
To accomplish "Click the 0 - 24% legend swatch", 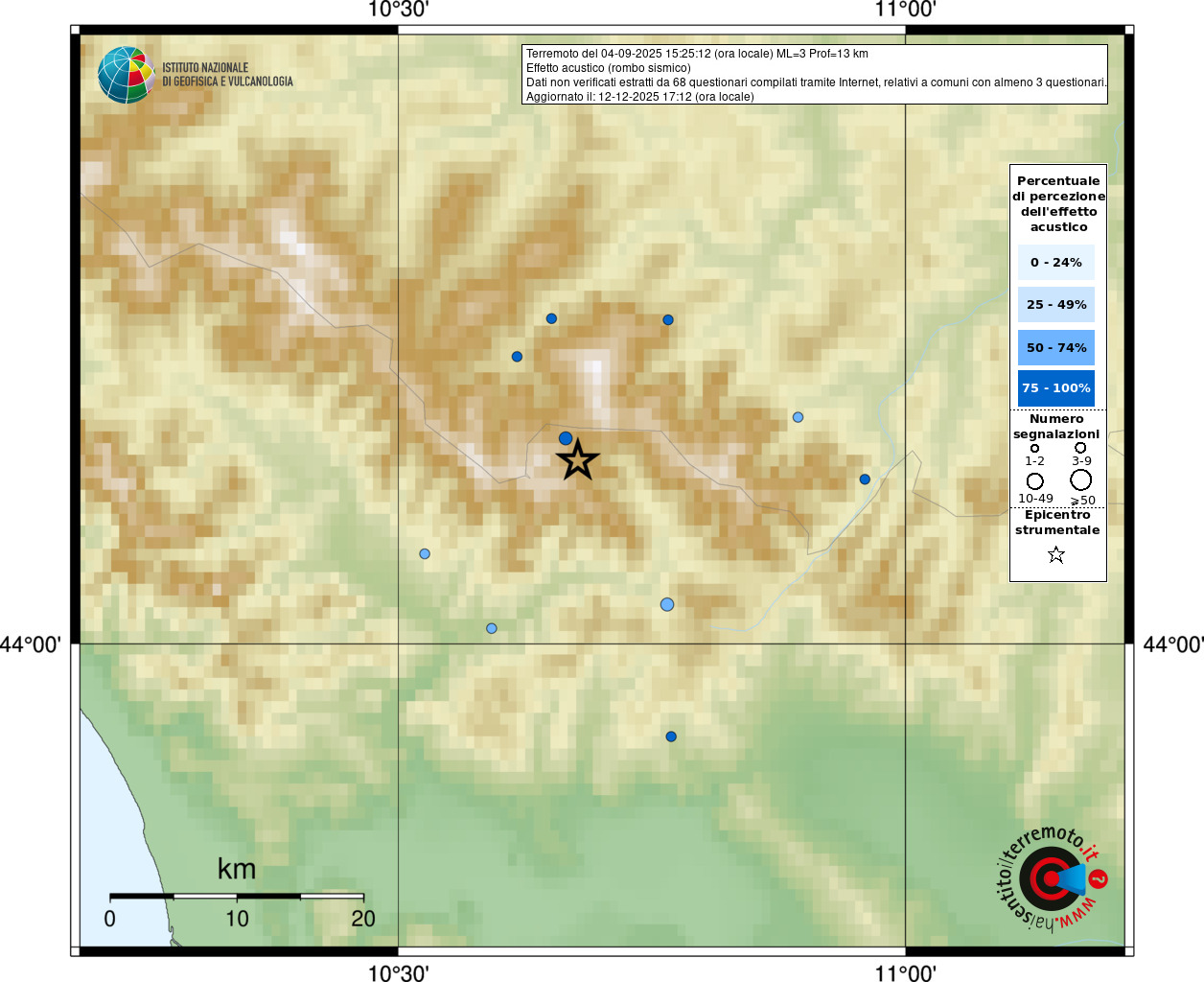I will [x=1056, y=263].
